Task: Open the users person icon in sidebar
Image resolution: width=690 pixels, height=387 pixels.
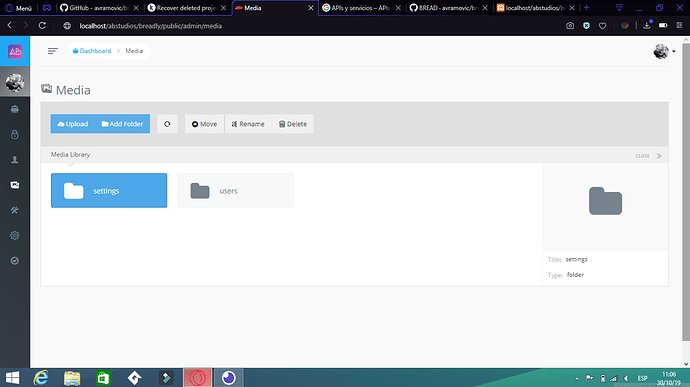Action: click(x=15, y=159)
